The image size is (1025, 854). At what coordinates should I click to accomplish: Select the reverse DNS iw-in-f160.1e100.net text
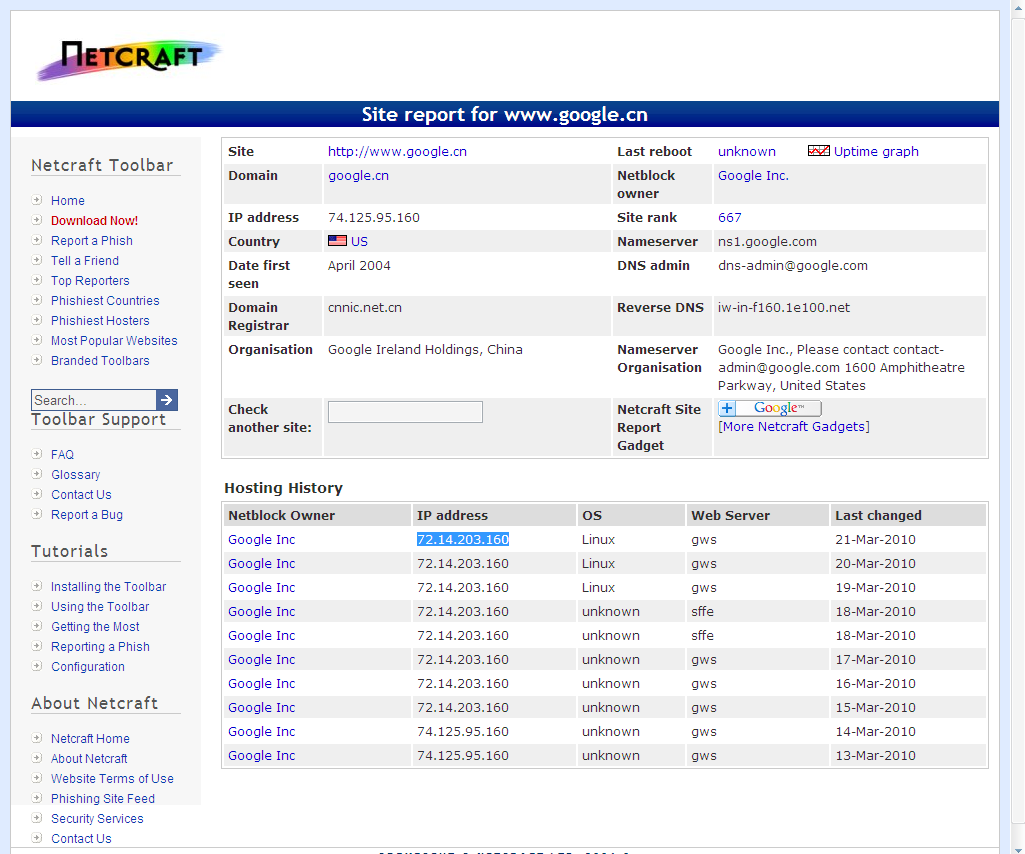coord(784,307)
